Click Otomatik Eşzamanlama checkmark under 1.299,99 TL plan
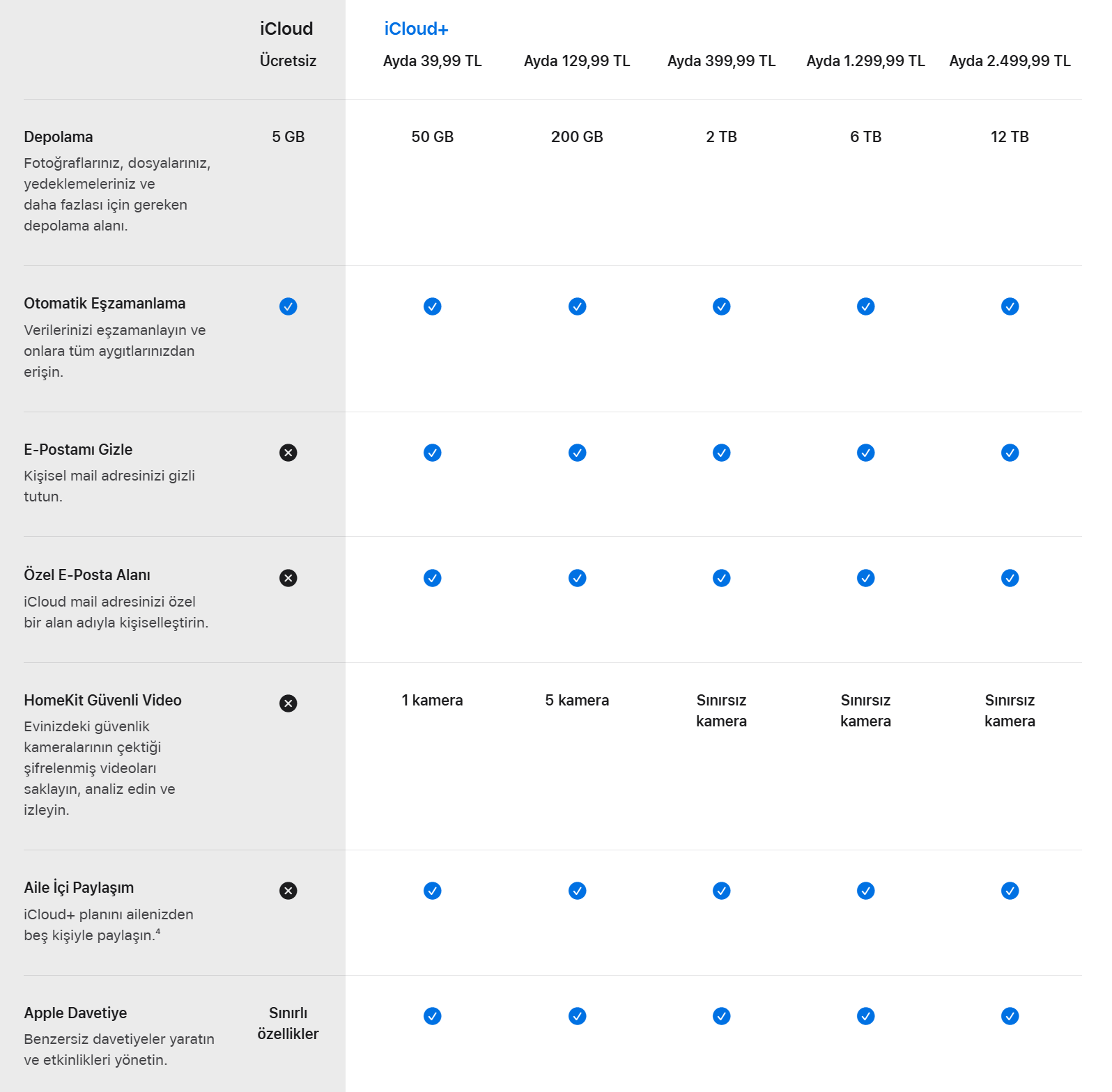 point(865,306)
